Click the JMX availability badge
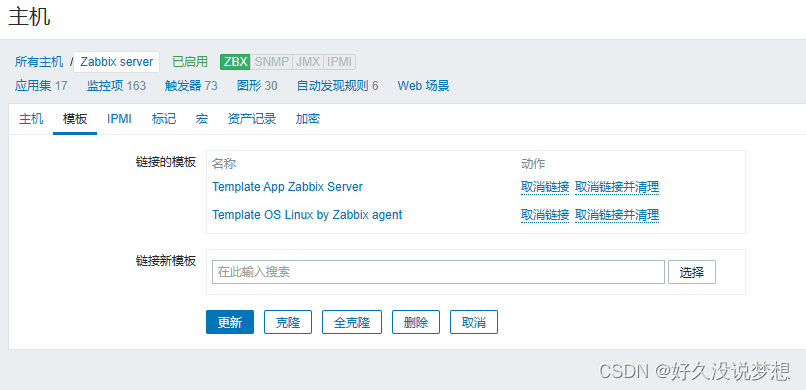 click(308, 62)
